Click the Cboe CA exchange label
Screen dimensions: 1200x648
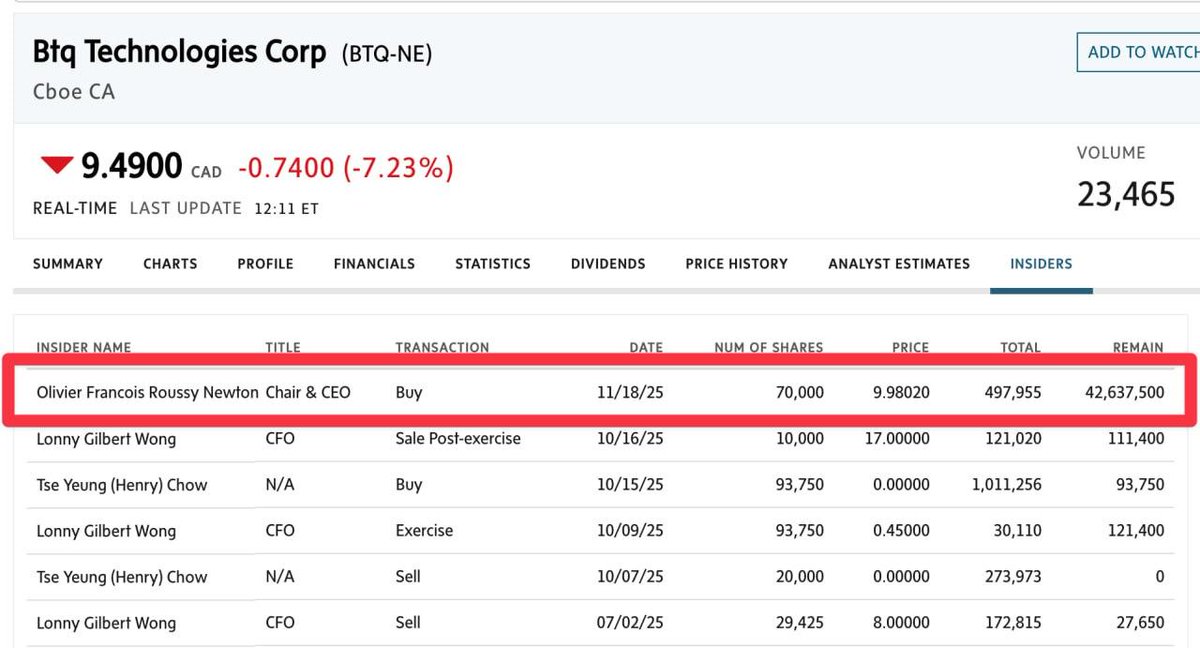(74, 92)
